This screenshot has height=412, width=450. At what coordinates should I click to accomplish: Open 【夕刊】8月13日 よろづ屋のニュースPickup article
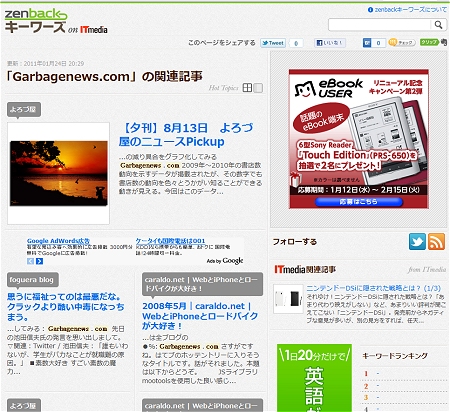pyautogui.click(x=186, y=135)
